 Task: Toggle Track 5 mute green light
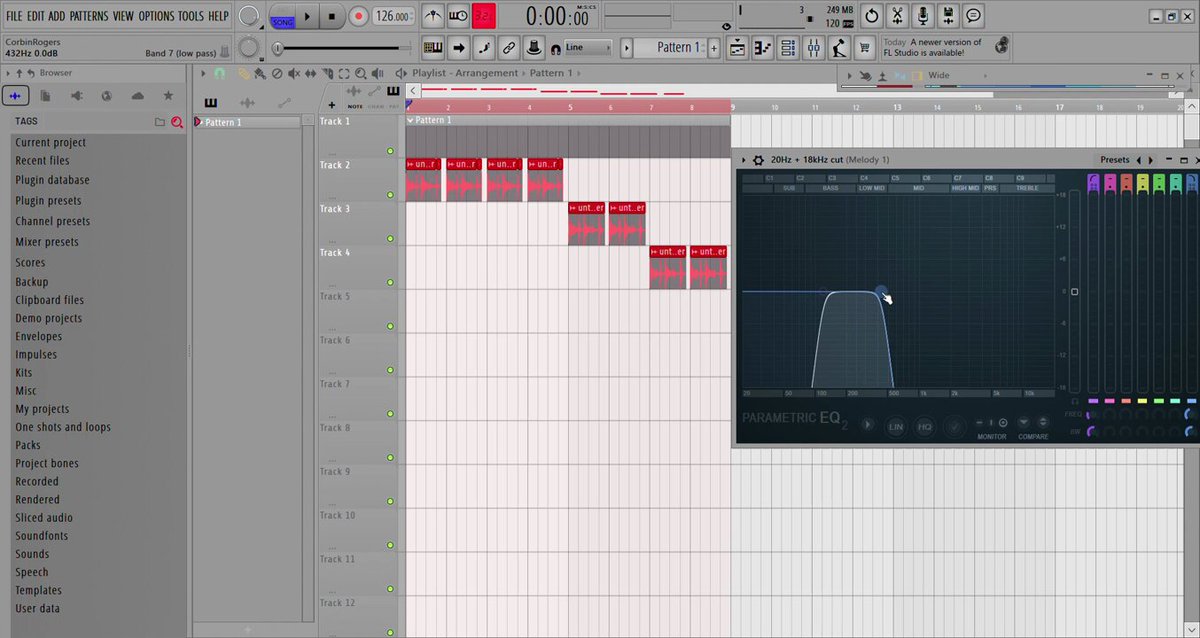[x=390, y=326]
